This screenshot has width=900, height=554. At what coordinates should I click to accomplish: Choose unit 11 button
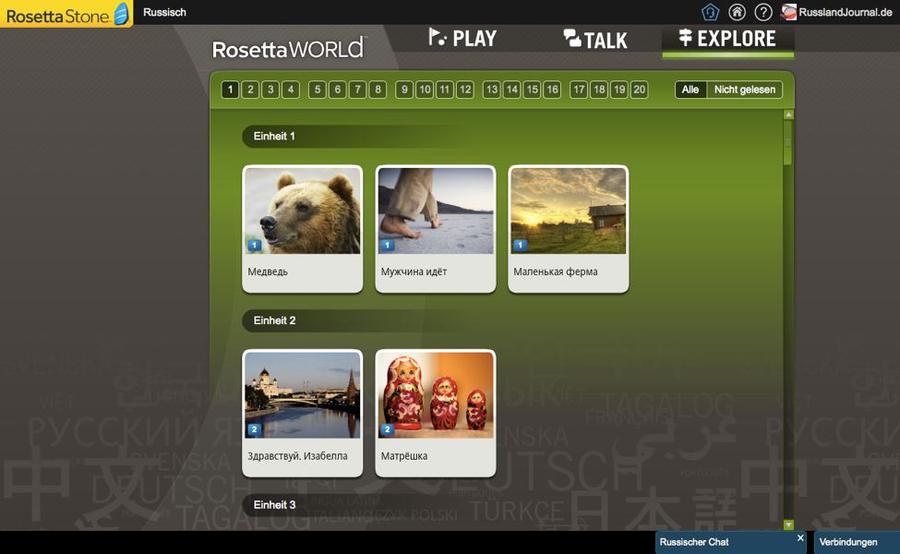click(x=444, y=90)
